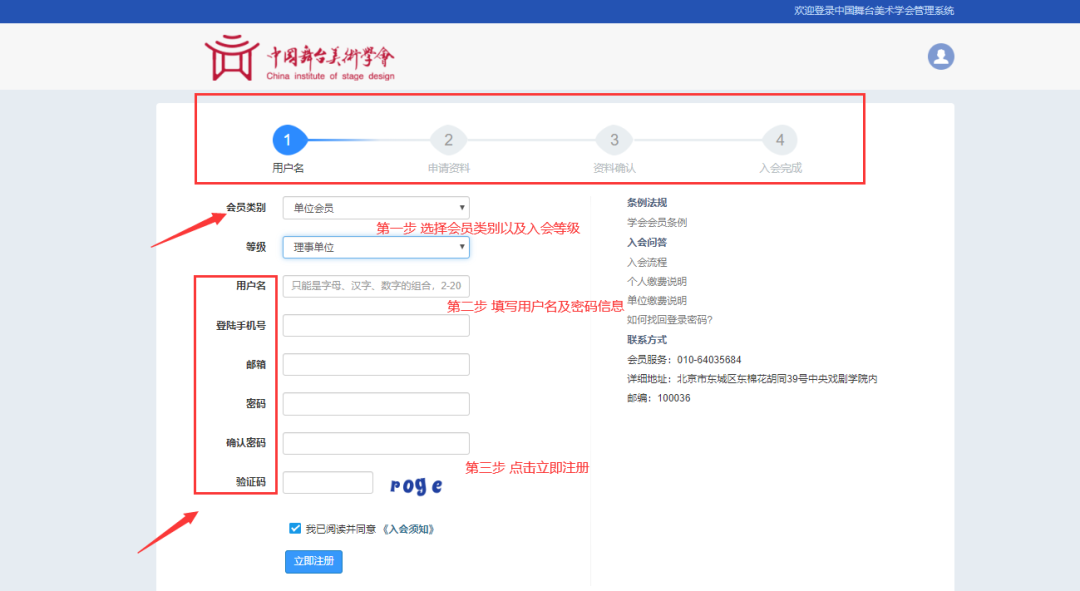This screenshot has height=591, width=1080.
Task: Click step 3 资料确认 circle
Action: (614, 140)
